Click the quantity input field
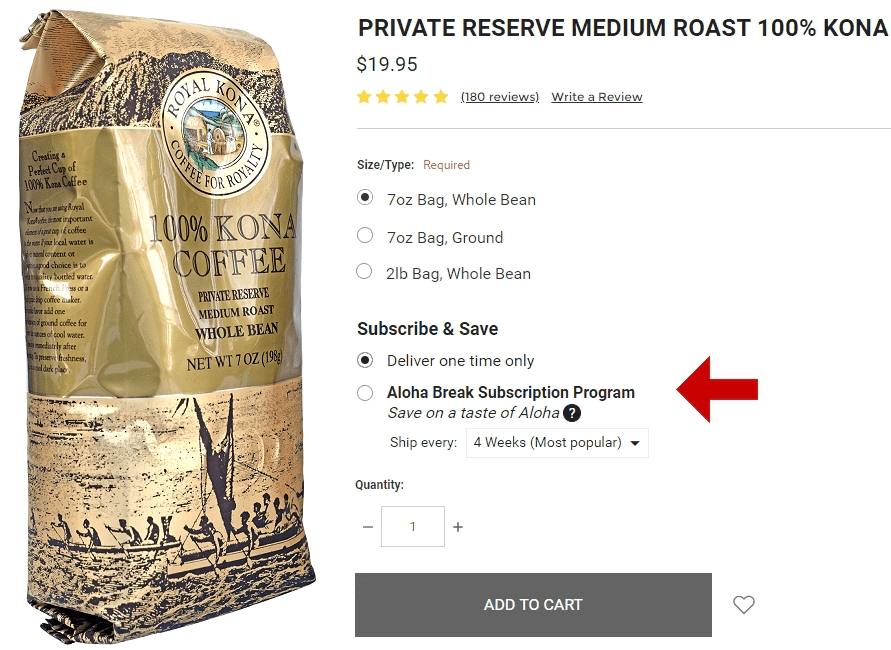Viewport: 891px width, 650px height. 413,527
